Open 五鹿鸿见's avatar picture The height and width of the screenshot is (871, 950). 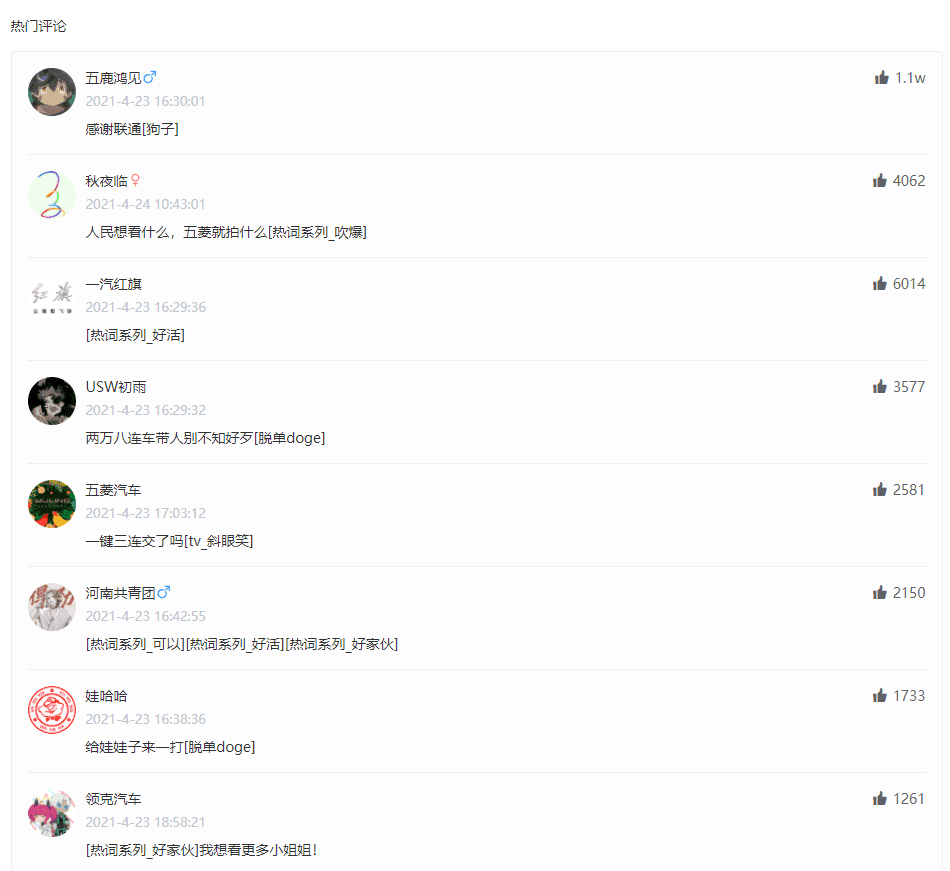click(52, 92)
